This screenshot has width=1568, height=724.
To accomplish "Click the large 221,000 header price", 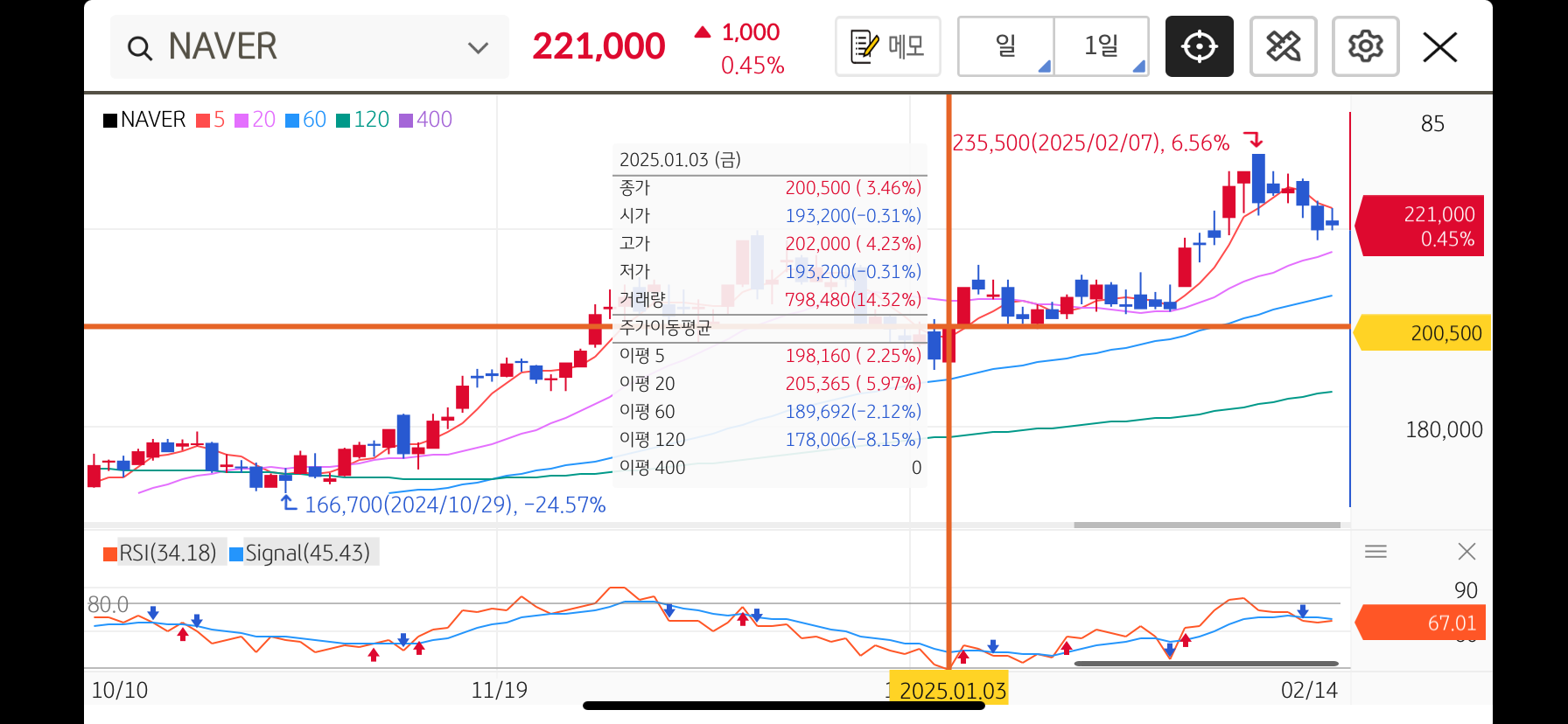I will click(599, 46).
